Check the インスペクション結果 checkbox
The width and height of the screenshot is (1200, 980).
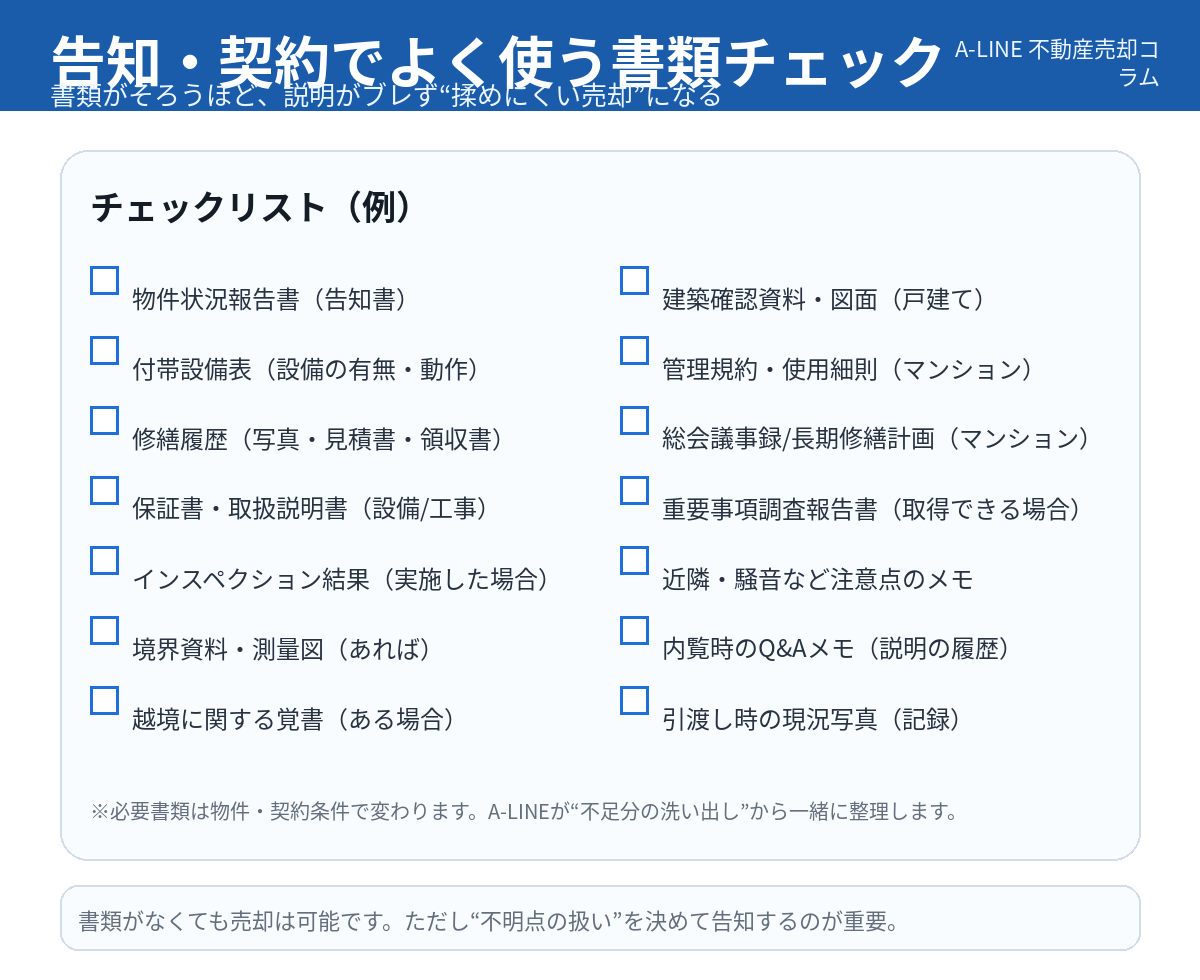point(105,560)
